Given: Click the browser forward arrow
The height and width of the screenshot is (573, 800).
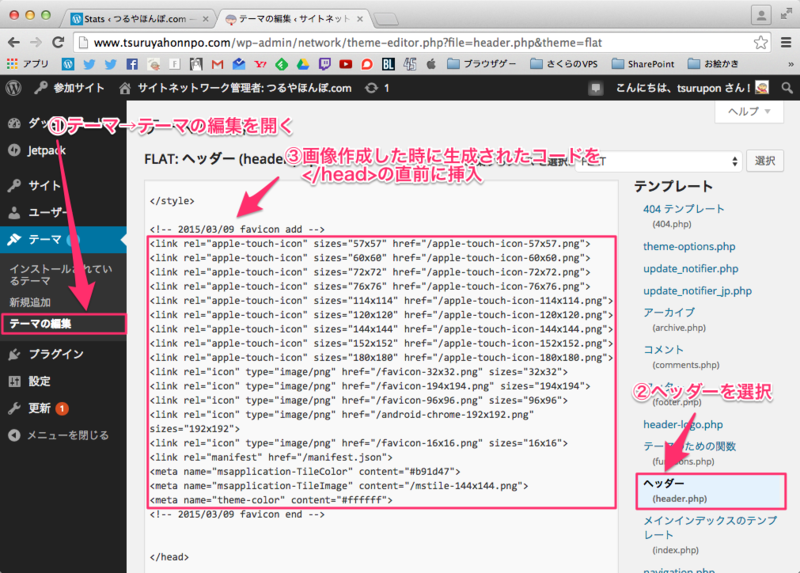Looking at the screenshot, I should [36, 42].
